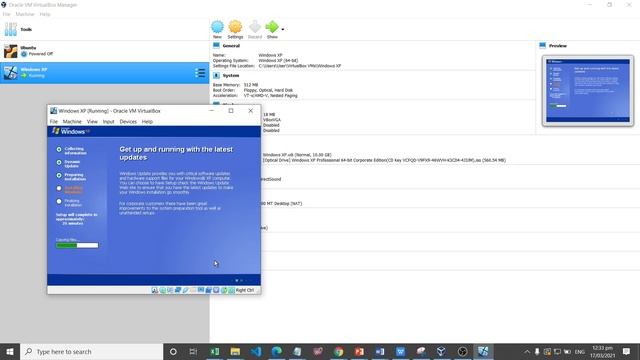Click the XP setup copying-files progress bar
Screen dimensions: 640x360
click(x=77, y=245)
